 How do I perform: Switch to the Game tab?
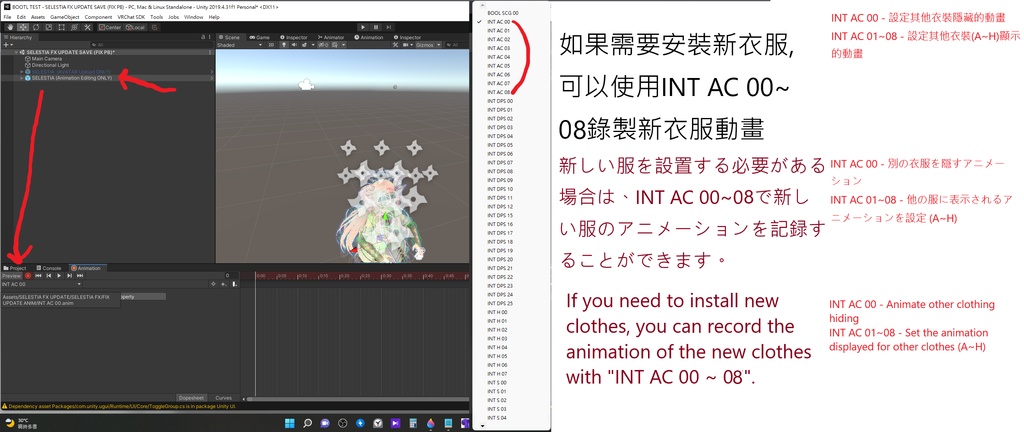pyautogui.click(x=259, y=37)
